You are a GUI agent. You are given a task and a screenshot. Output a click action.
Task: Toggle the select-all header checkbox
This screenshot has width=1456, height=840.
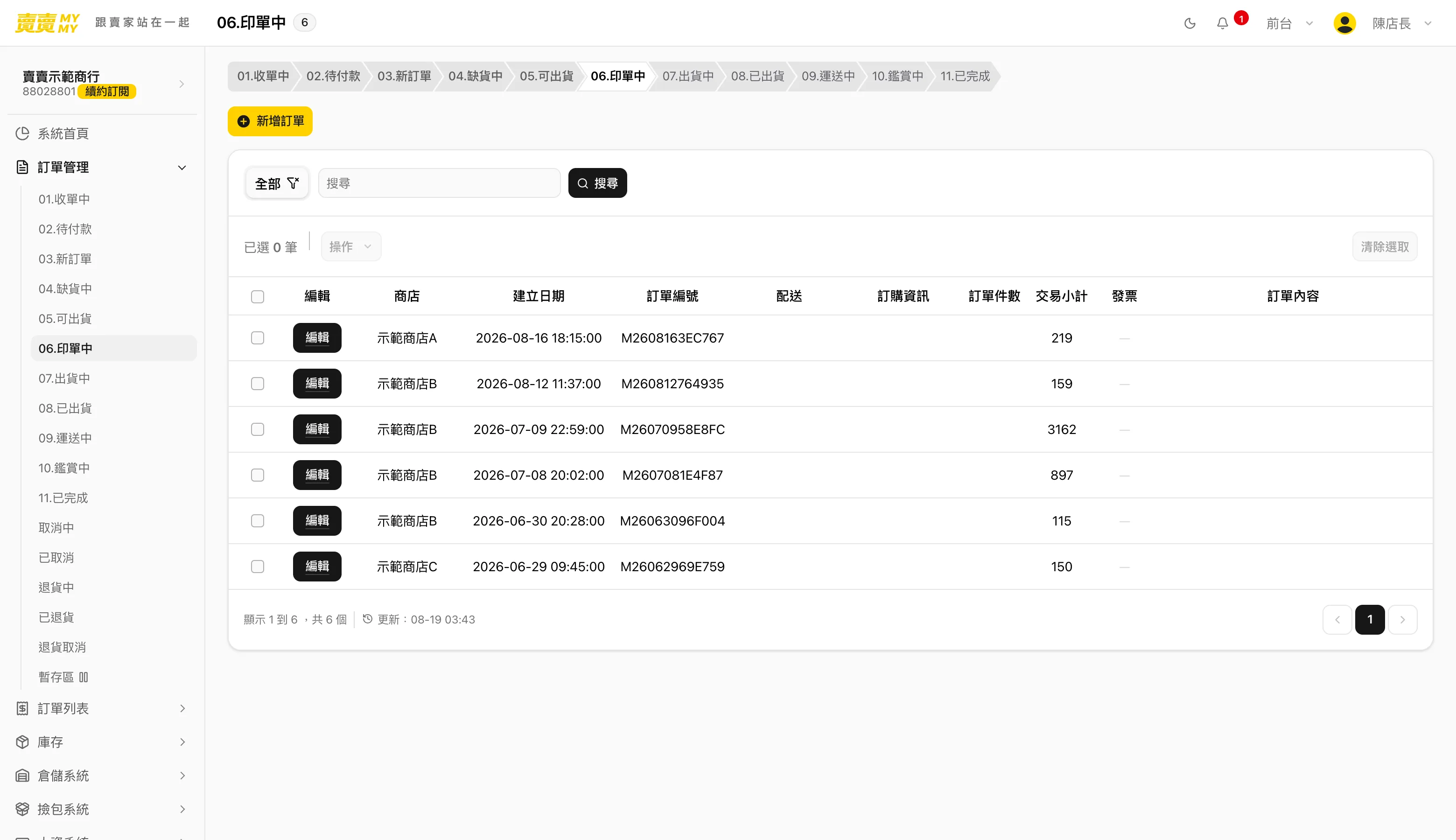tap(258, 296)
